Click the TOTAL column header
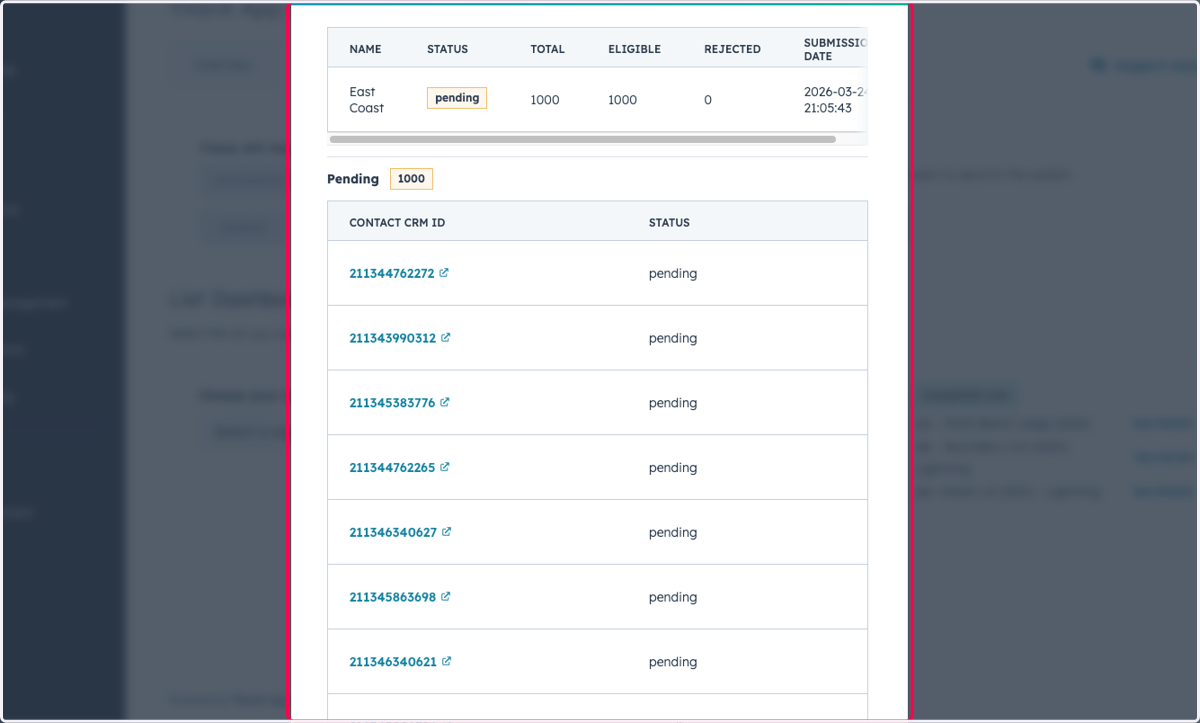Viewport: 1200px width, 723px height. [x=547, y=49]
